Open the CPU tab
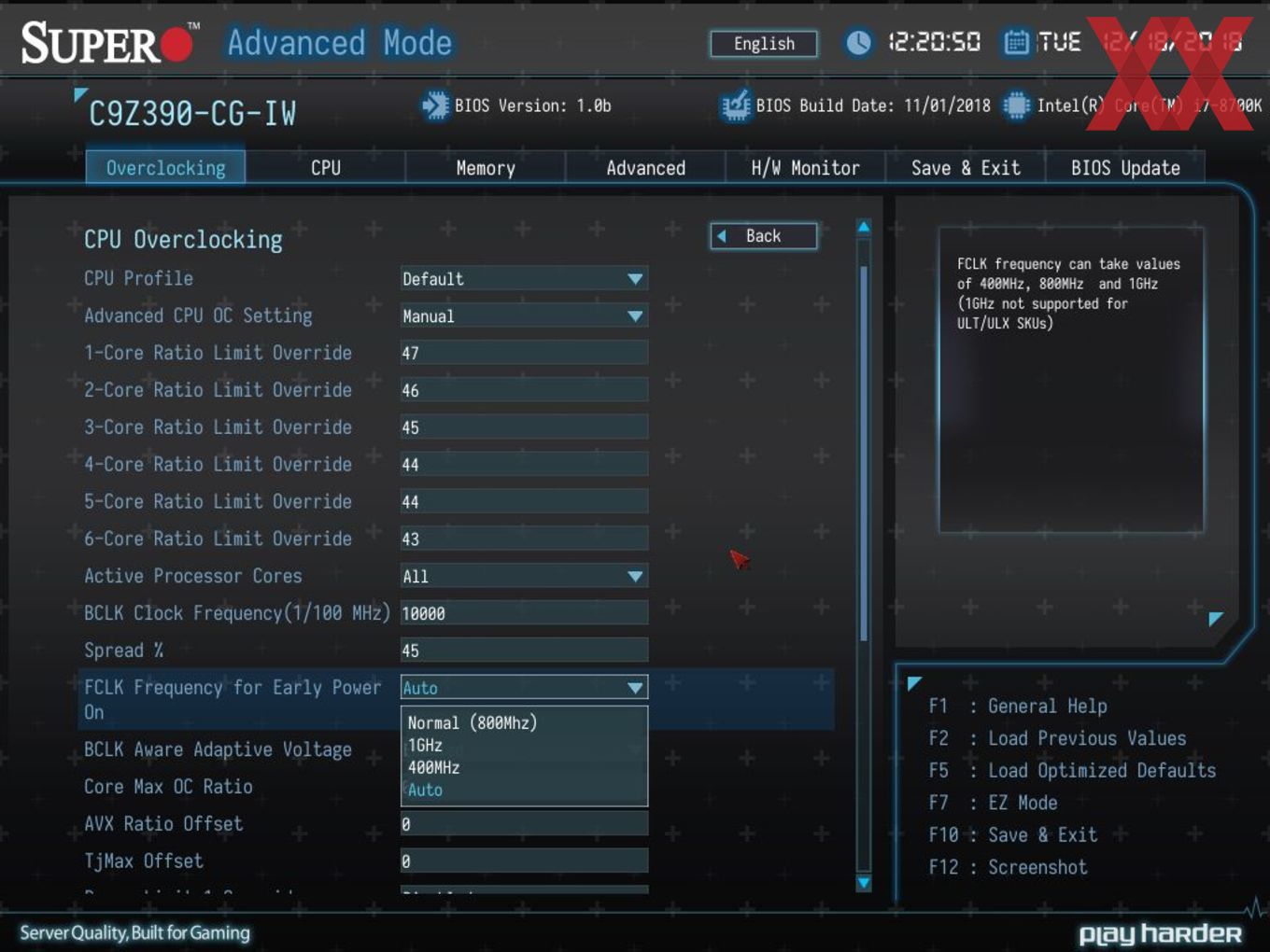Screen dimensions: 1270x952 click(x=326, y=168)
